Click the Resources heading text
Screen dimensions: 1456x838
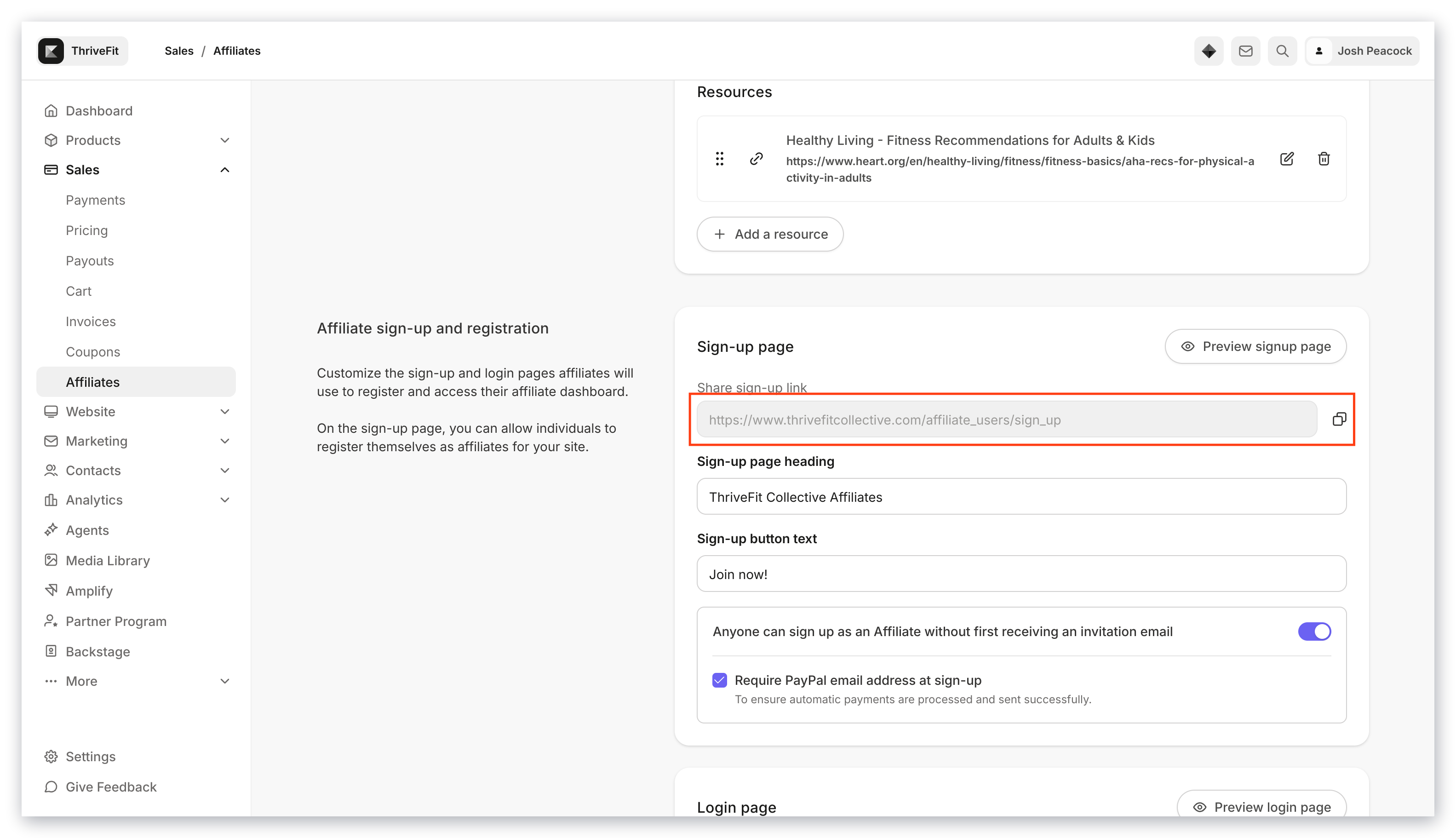734,92
